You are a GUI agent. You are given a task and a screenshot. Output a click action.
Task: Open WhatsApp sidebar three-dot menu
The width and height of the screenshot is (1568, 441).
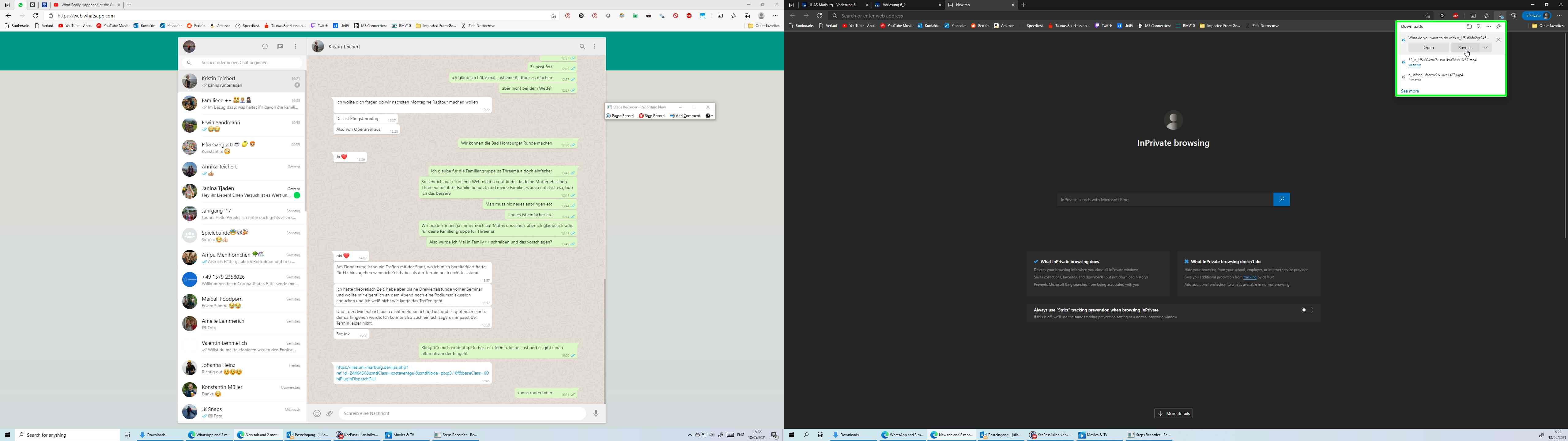[x=296, y=46]
